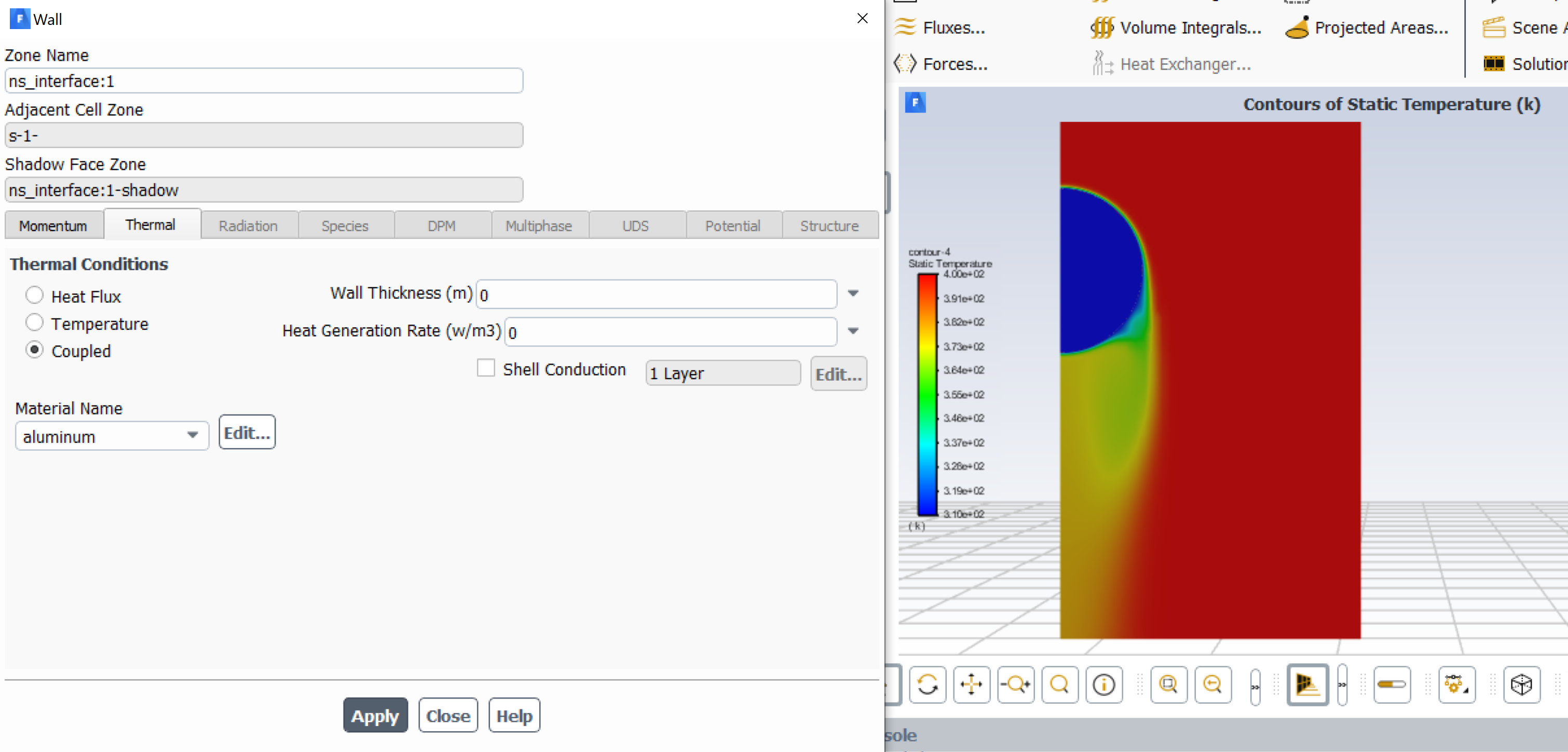Open the Material Name dropdown
The image size is (1568, 752).
[x=193, y=435]
